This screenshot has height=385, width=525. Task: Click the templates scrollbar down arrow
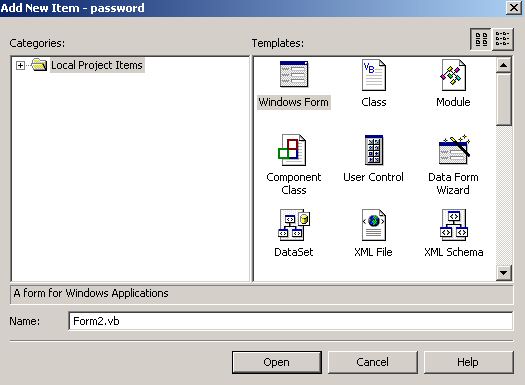[504, 273]
